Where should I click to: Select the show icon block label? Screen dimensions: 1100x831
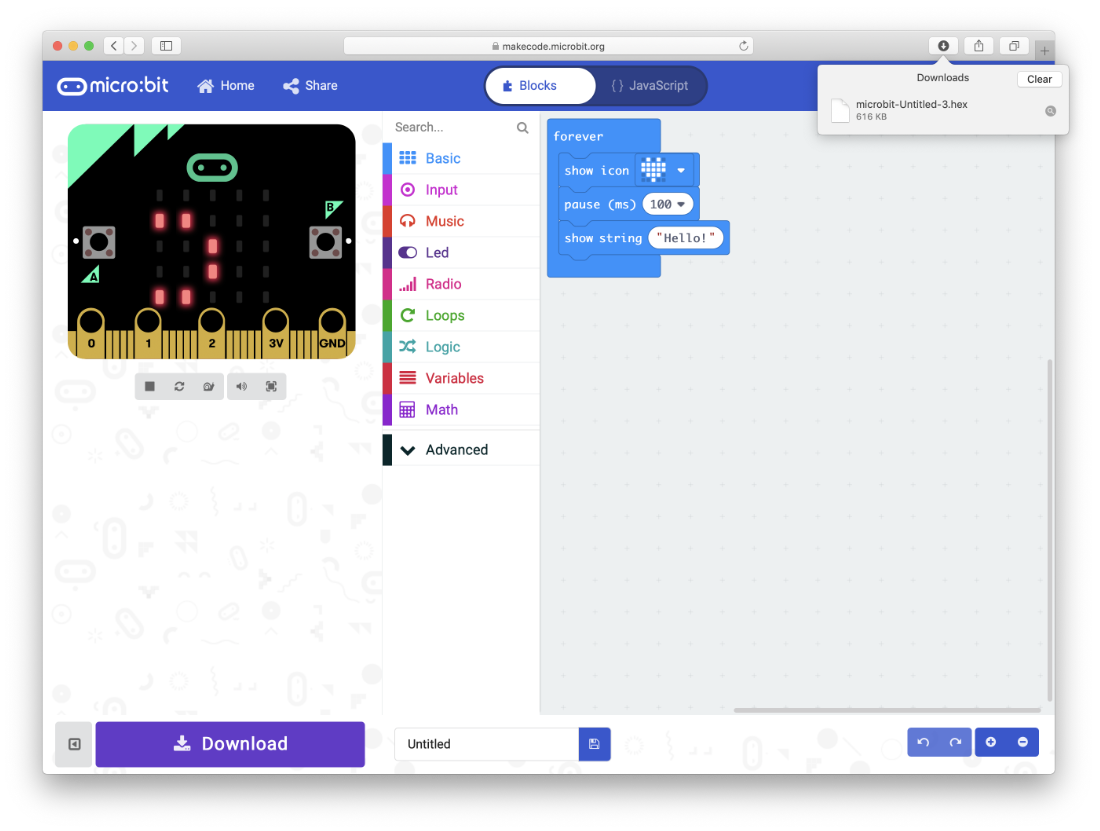[596, 171]
